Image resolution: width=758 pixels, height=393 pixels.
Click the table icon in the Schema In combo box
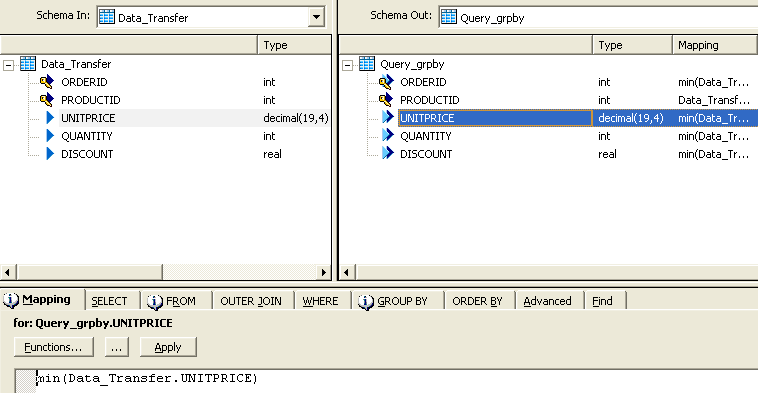(x=106, y=17)
